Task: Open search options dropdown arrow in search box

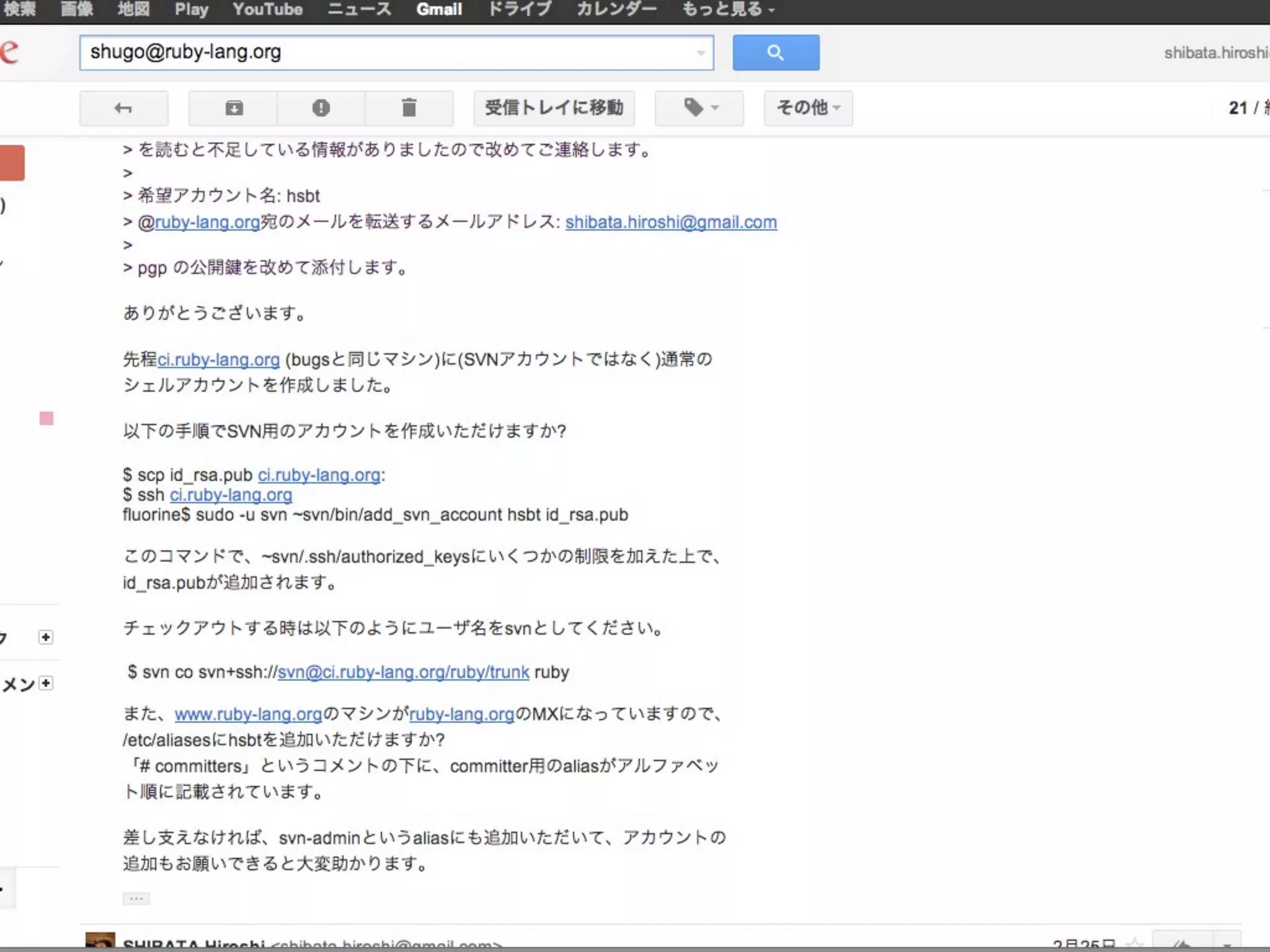Action: 701,53
